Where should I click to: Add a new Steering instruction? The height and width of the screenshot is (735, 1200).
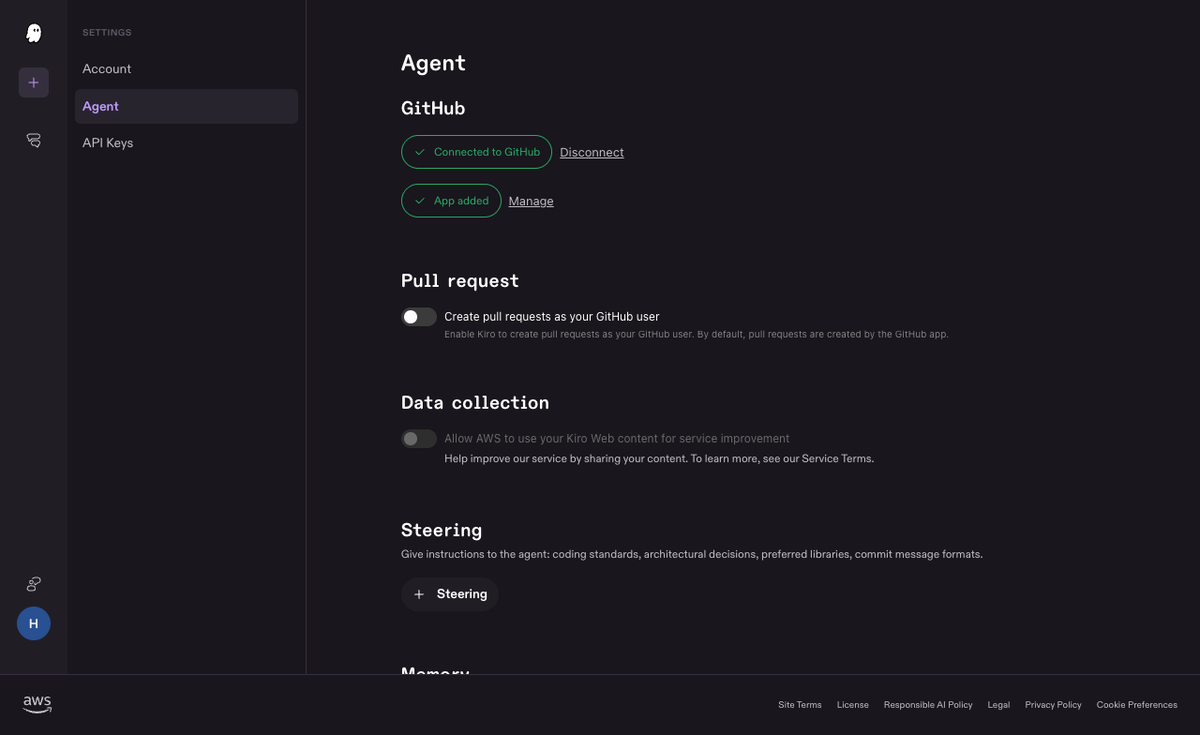(x=450, y=594)
